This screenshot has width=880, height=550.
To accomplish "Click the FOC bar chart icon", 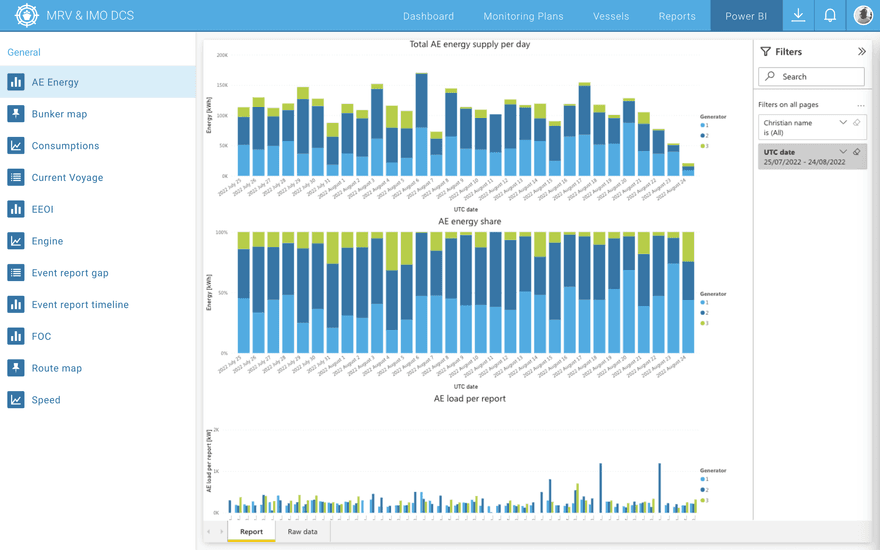I will [16, 336].
